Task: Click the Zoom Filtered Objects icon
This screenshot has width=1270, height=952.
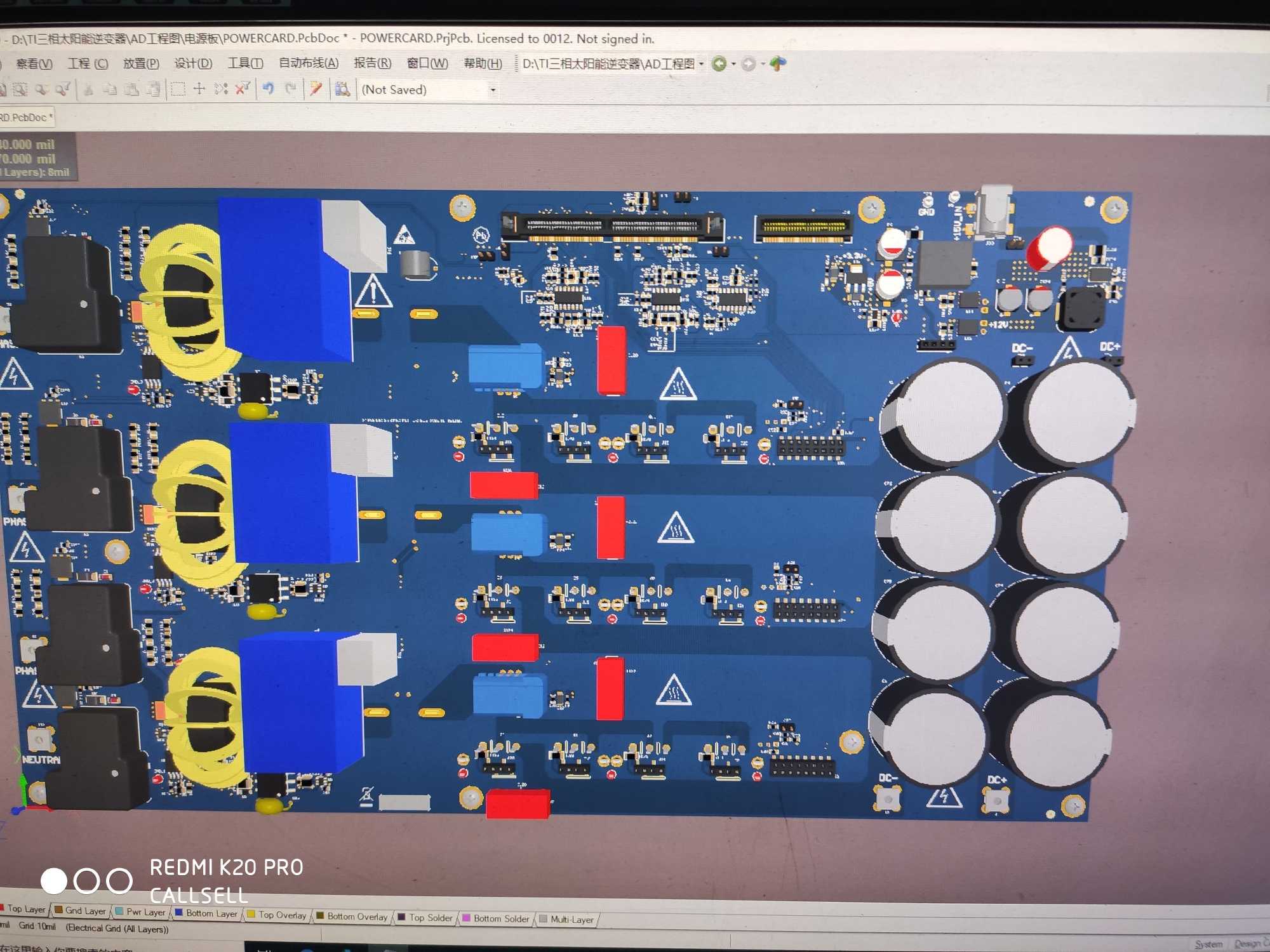Action: click(x=62, y=89)
